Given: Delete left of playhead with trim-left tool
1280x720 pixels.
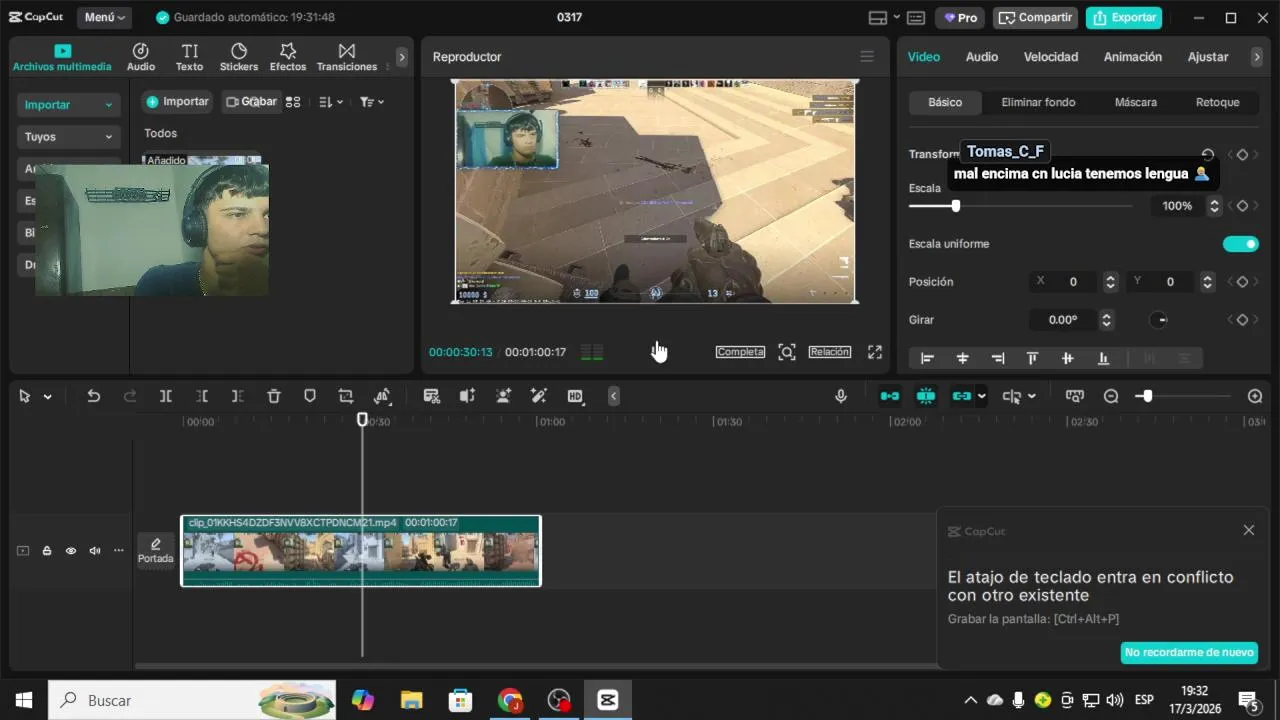Looking at the screenshot, I should coord(202,396).
